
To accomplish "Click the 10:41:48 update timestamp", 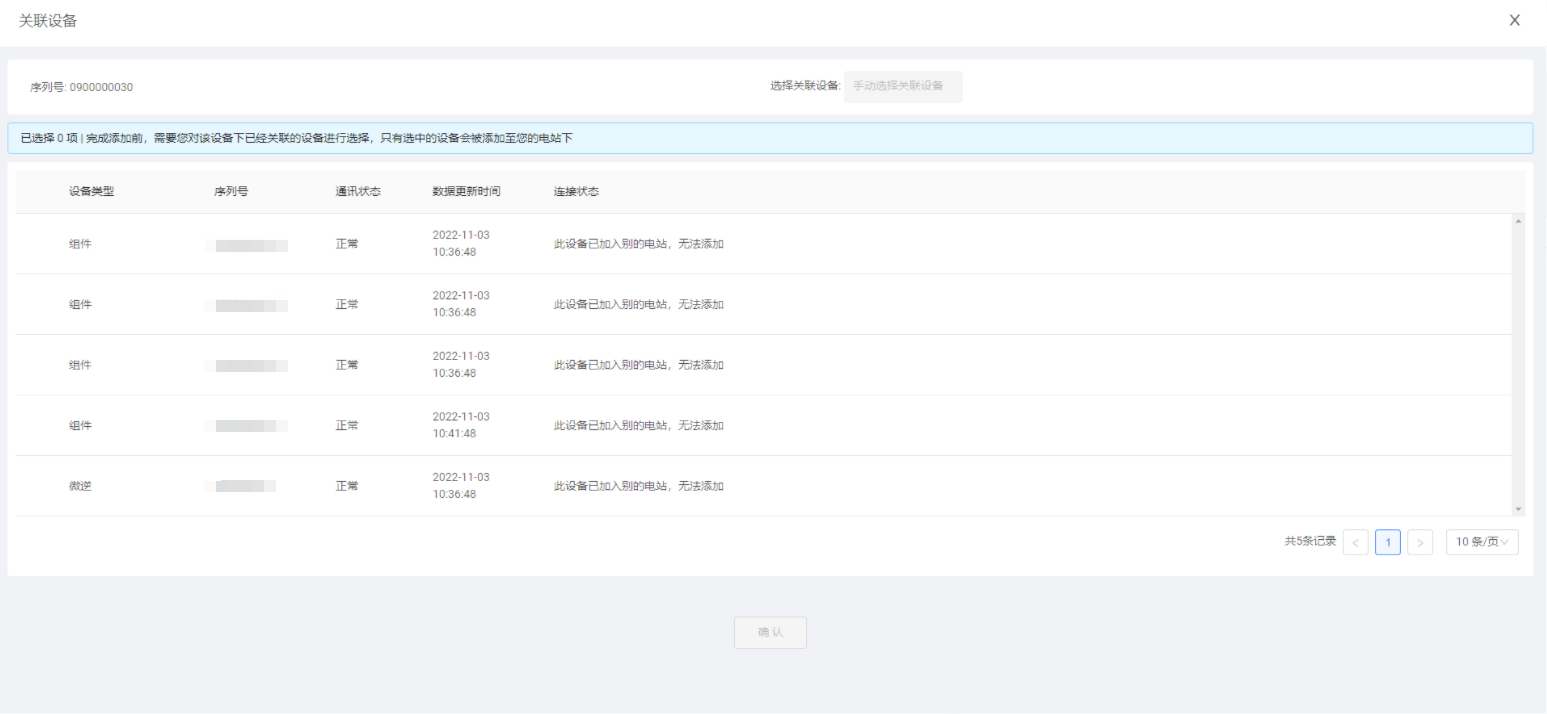I will [454, 434].
